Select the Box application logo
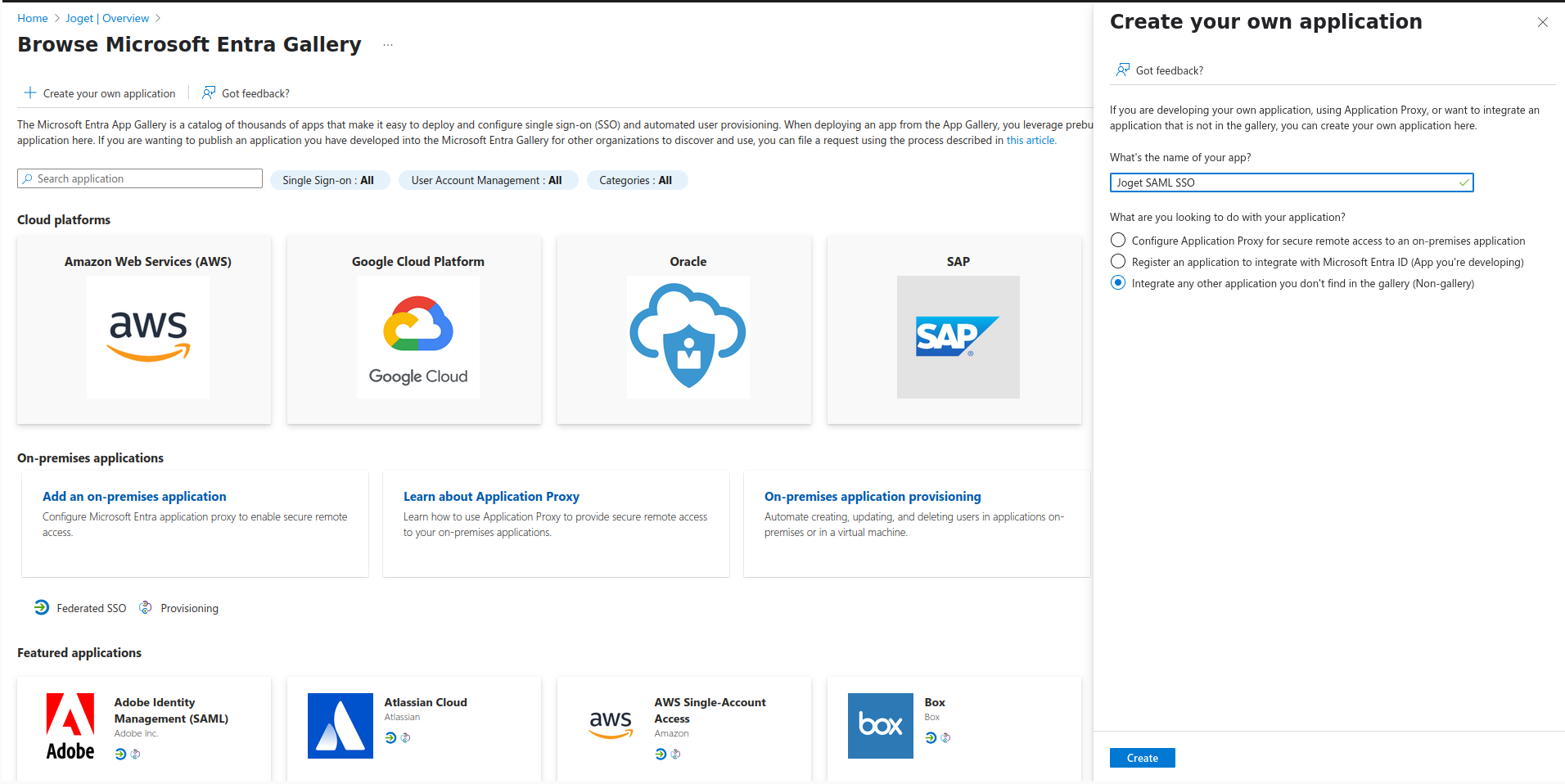Image resolution: width=1565 pixels, height=784 pixels. tap(881, 726)
